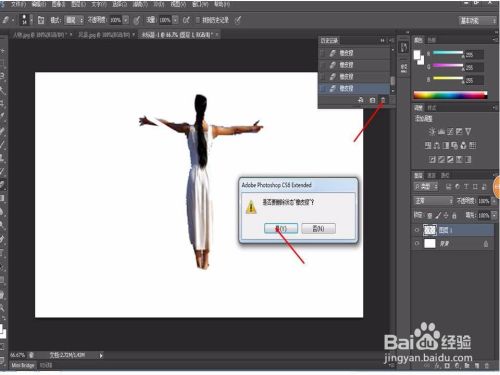Create a new document from the current history state
Viewport: 500px width, 375px height.
361,100
